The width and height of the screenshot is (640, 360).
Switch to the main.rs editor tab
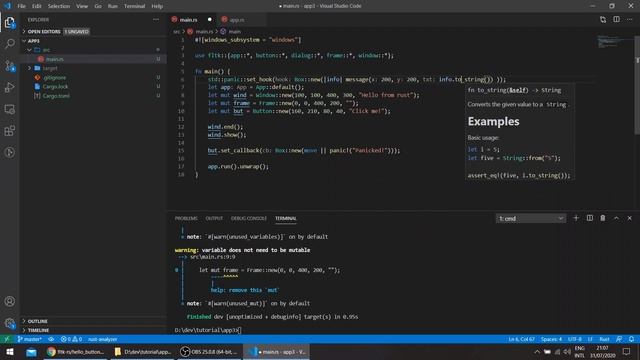point(192,20)
